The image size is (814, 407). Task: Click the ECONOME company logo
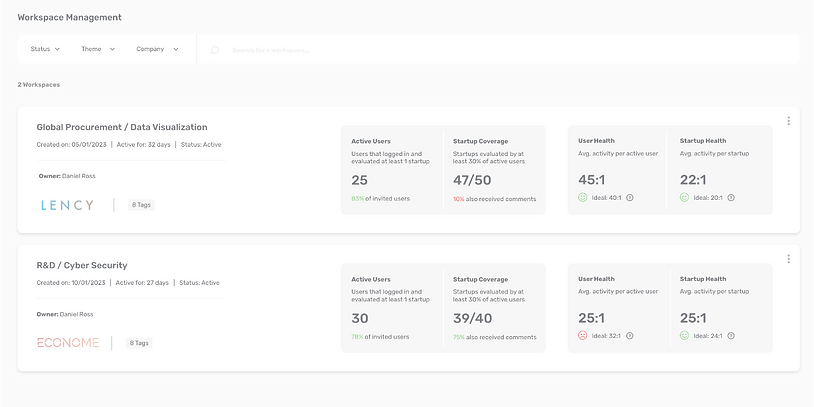pos(68,343)
